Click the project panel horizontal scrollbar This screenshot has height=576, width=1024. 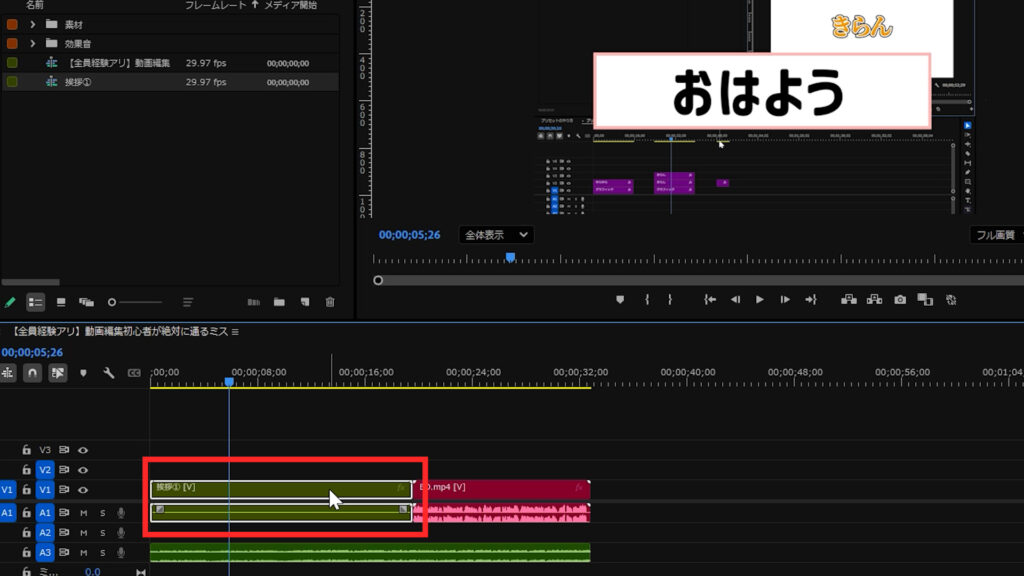[31, 282]
